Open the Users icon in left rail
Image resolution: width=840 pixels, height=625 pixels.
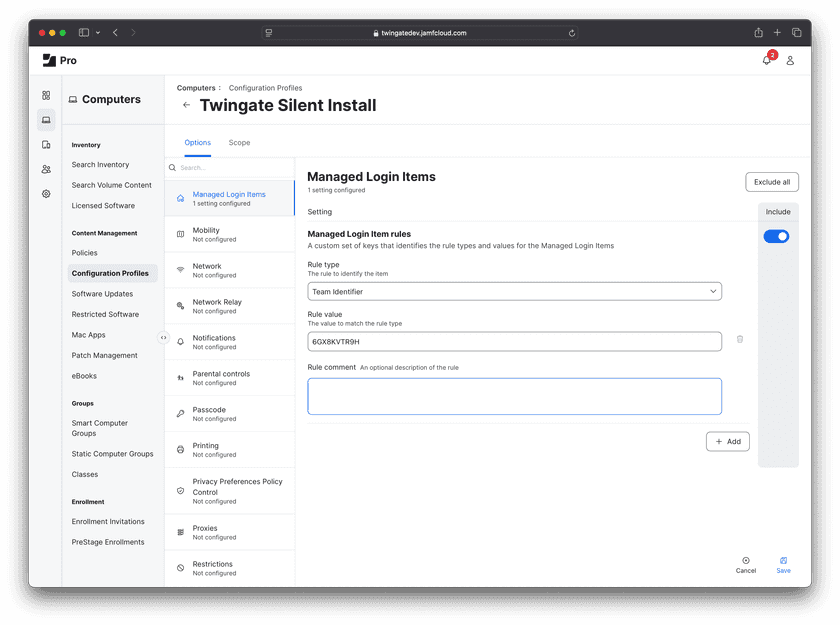pyautogui.click(x=46, y=169)
